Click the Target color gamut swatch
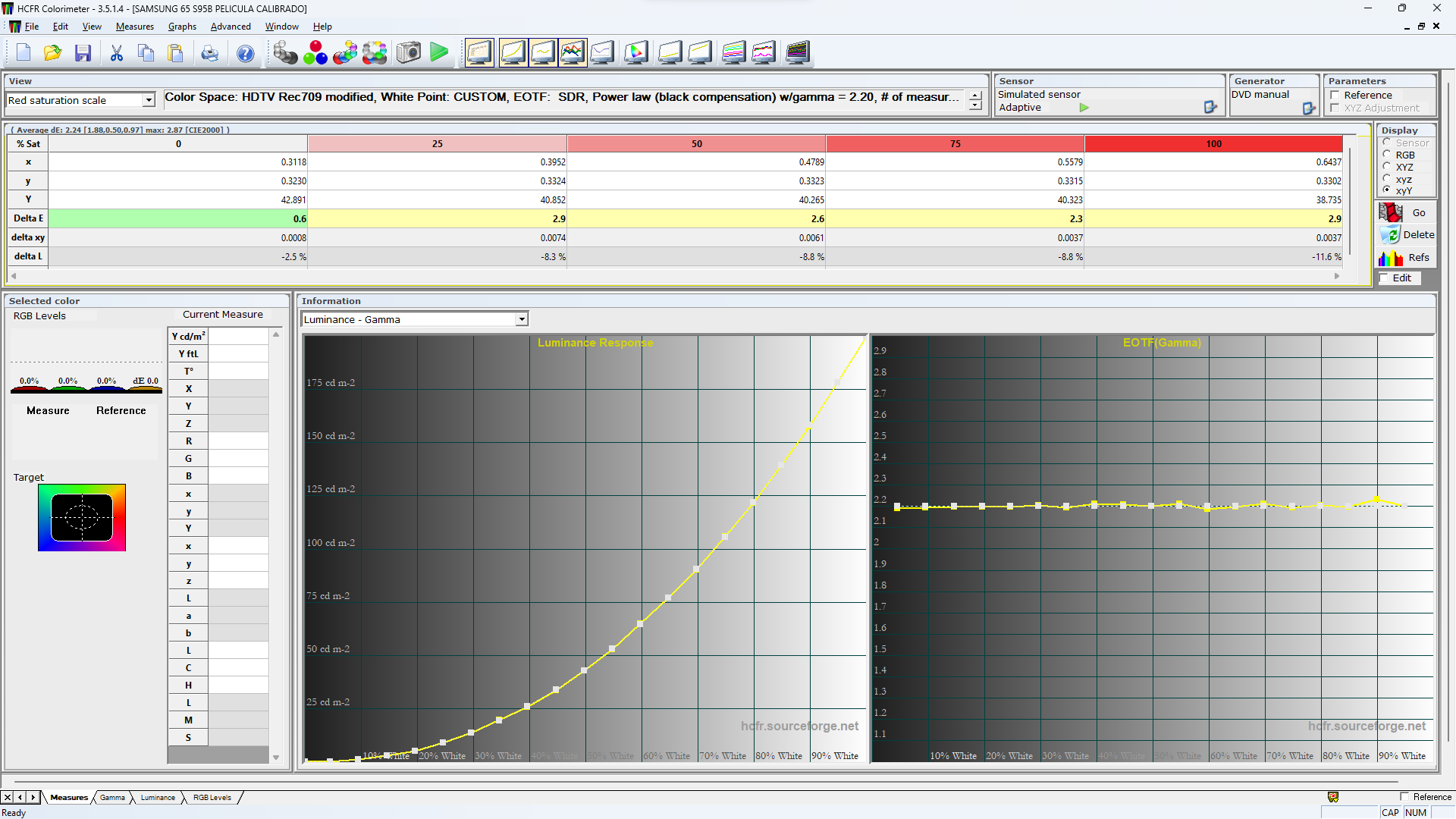The width and height of the screenshot is (1456, 819). pyautogui.click(x=82, y=518)
